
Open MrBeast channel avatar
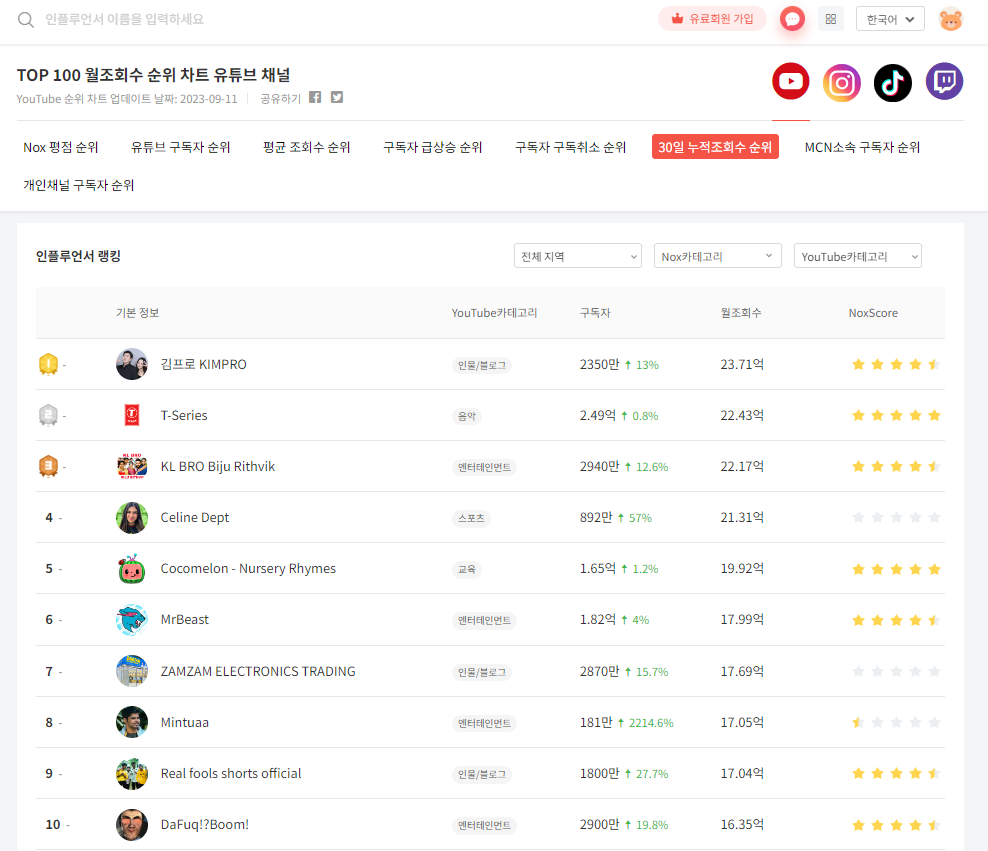132,620
